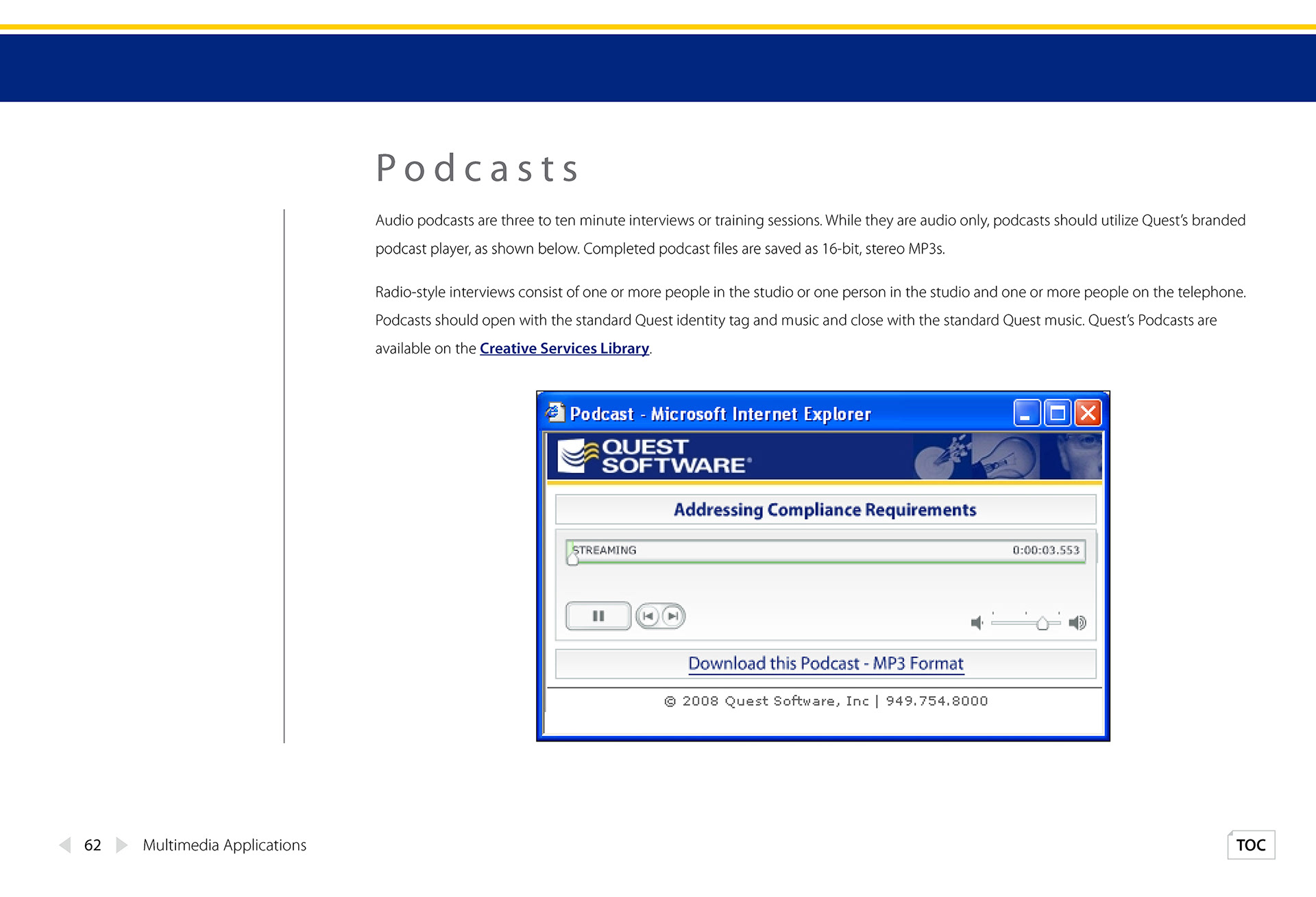1316x897 pixels.
Task: Close the Podcast Internet Explorer window
Action: pyautogui.click(x=1088, y=413)
